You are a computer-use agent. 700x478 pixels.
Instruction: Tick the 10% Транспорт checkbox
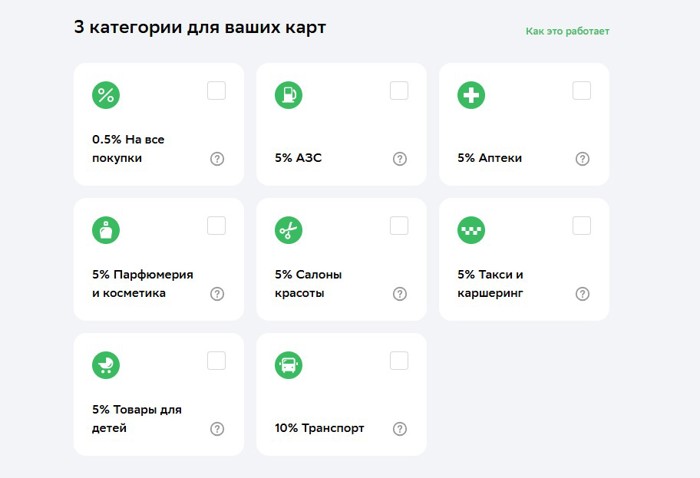tap(399, 361)
